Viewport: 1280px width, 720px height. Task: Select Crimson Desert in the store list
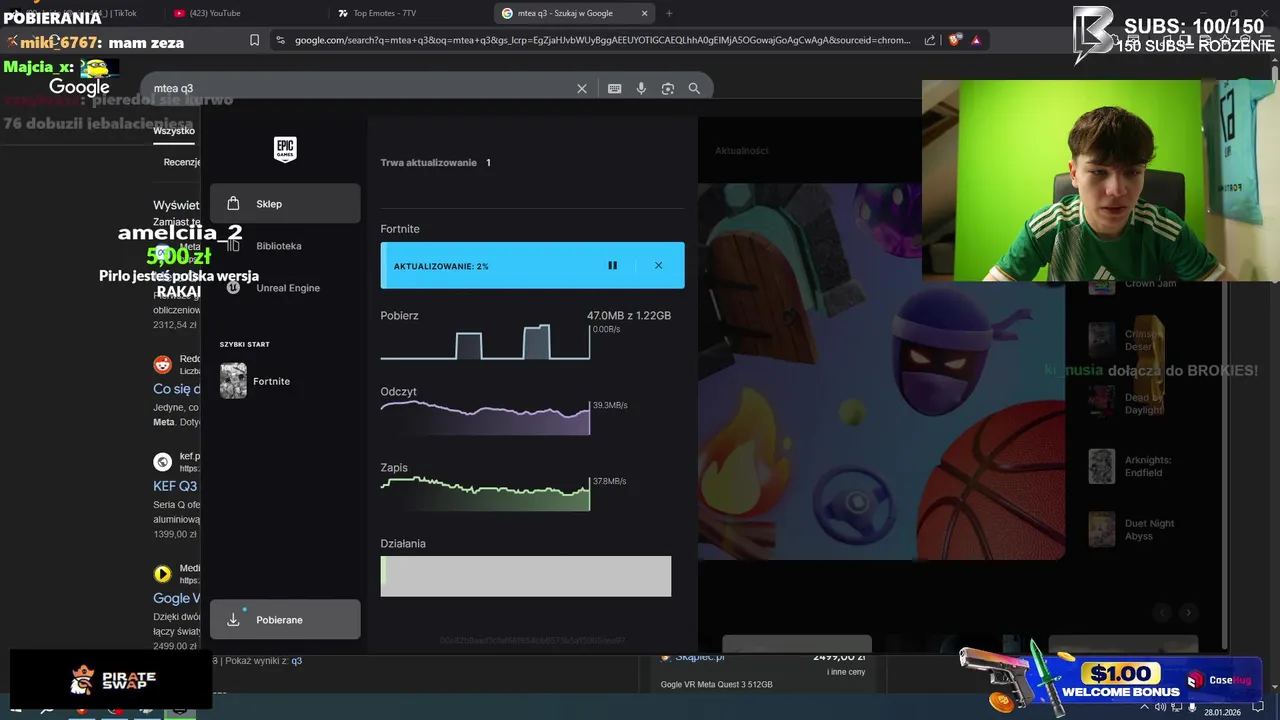click(1128, 341)
